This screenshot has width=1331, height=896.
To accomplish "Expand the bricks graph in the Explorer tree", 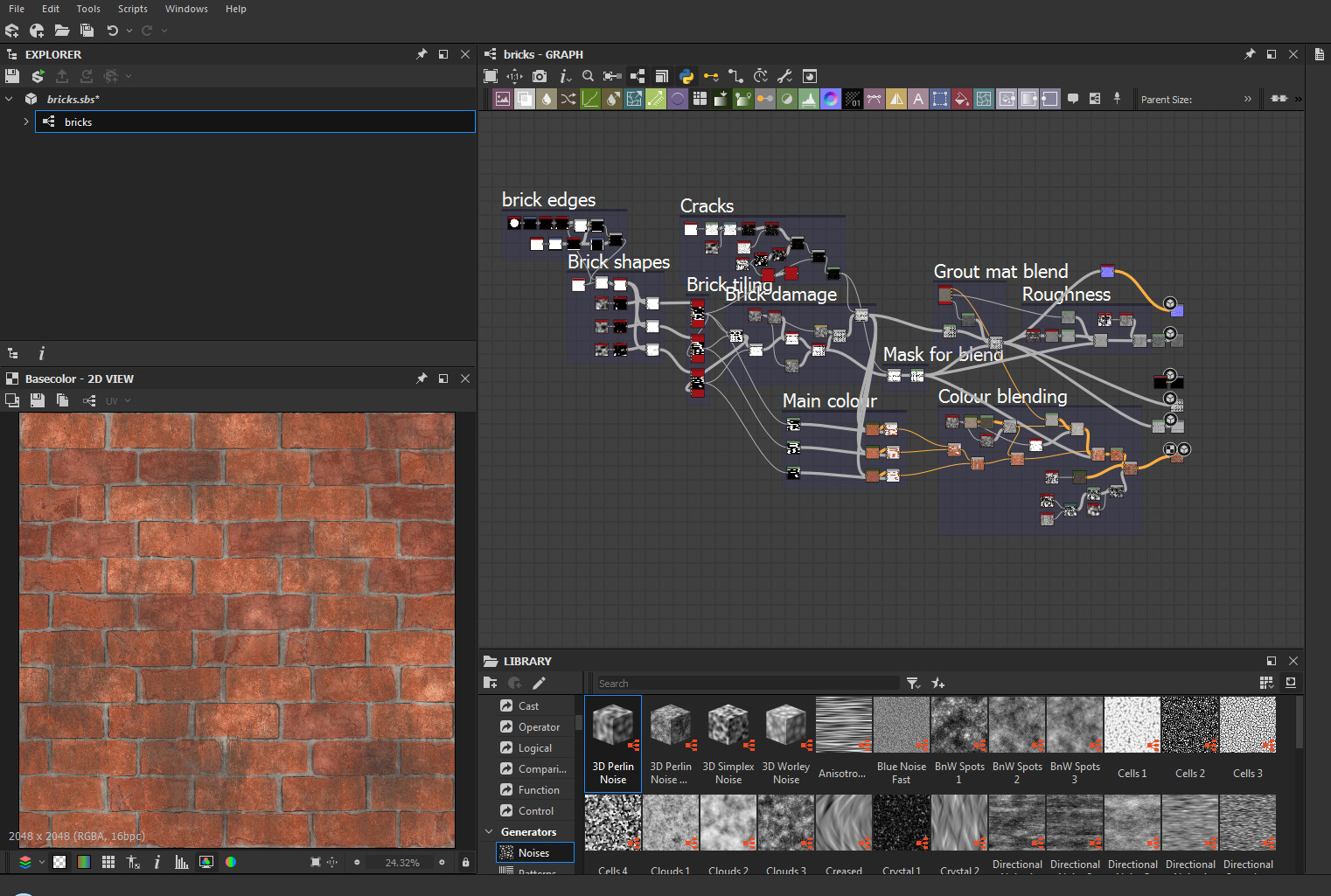I will tap(25, 122).
